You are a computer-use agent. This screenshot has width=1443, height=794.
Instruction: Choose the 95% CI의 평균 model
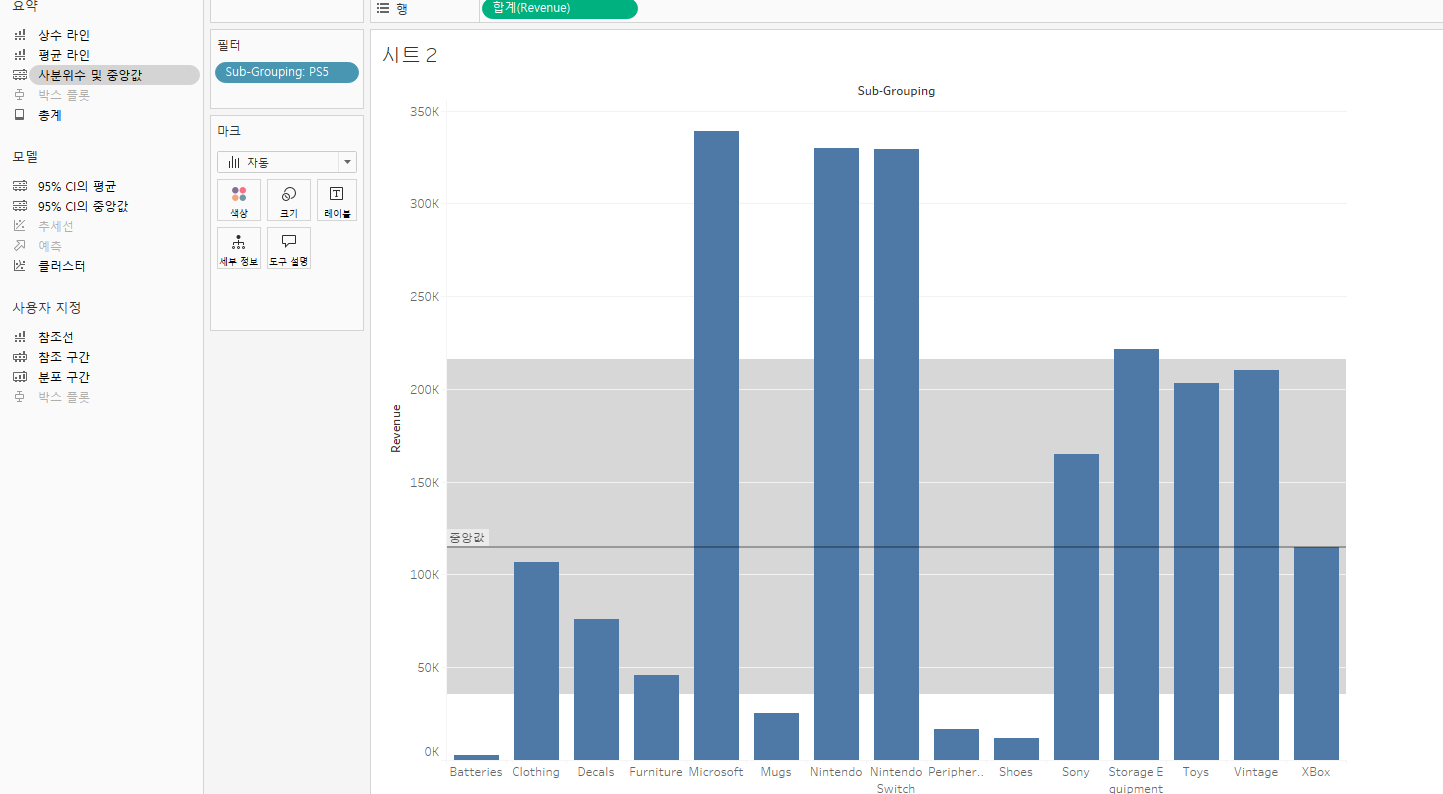[77, 186]
